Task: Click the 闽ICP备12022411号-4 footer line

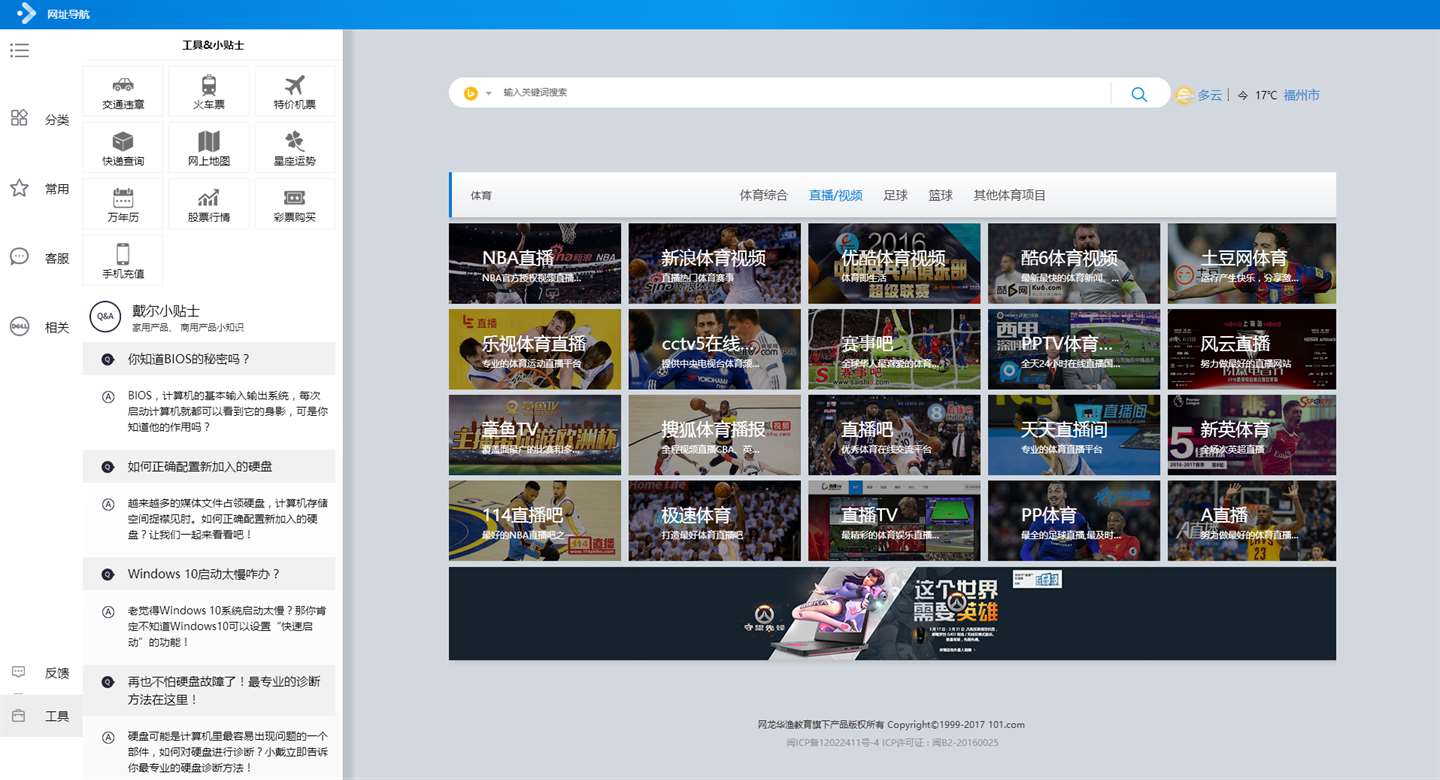Action: coord(832,743)
